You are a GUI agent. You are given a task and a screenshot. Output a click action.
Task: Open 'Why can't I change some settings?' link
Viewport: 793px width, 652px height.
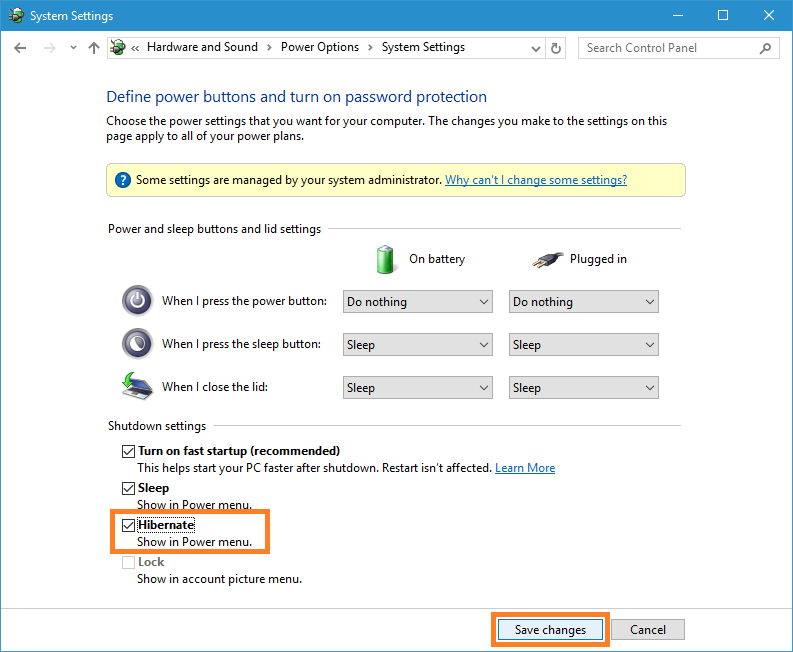point(536,180)
